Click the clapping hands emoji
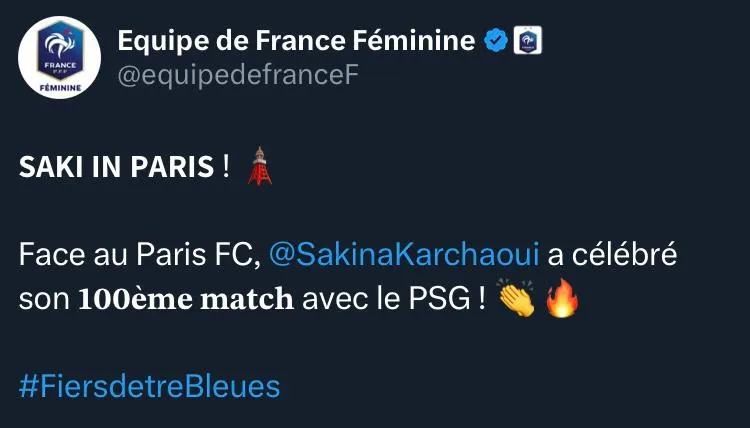 [516, 299]
